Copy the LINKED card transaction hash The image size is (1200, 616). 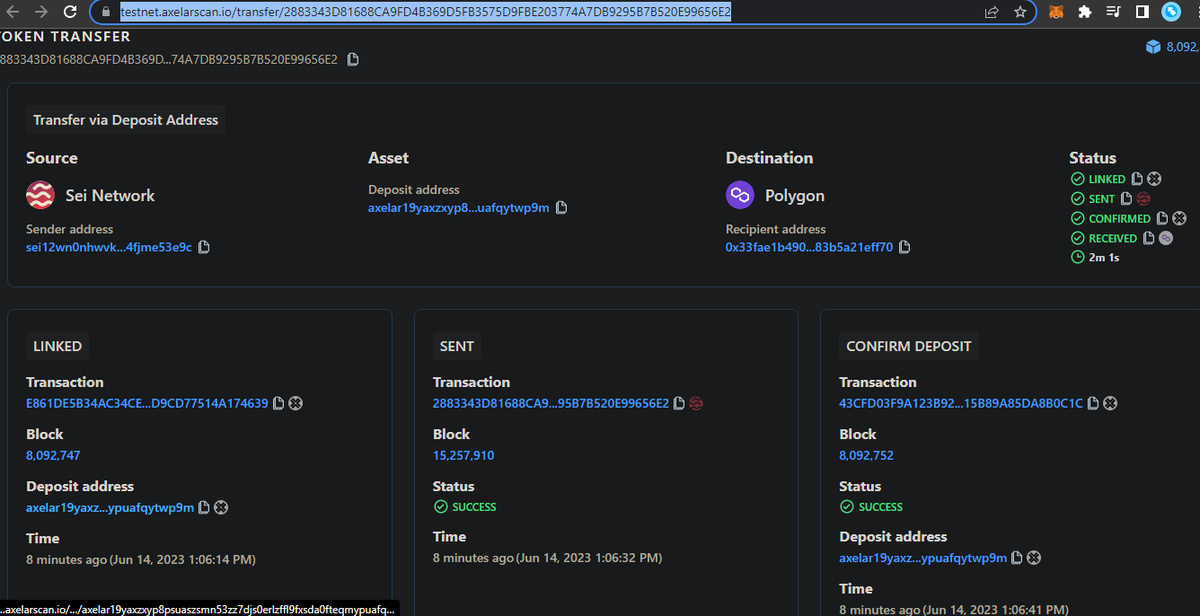coord(279,403)
